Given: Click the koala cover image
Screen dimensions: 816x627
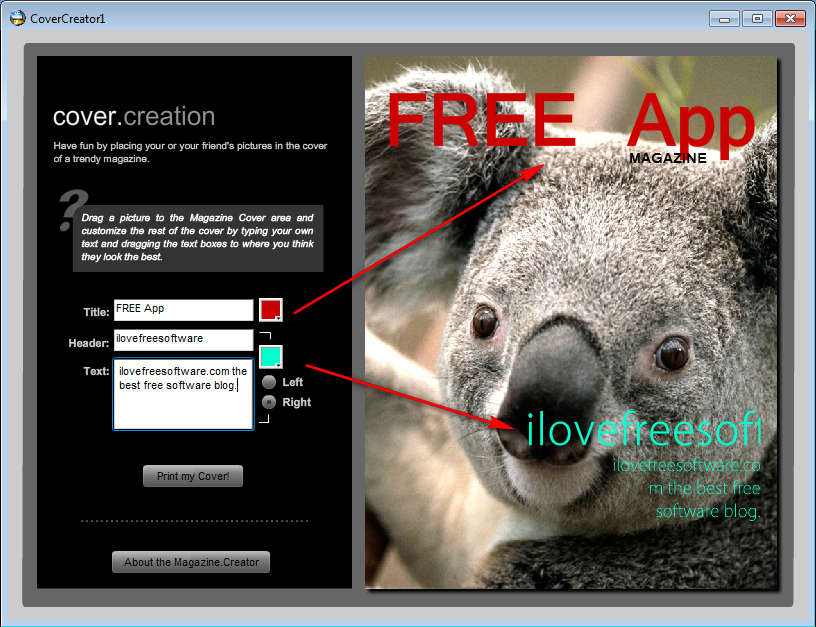Looking at the screenshot, I should point(571,322).
